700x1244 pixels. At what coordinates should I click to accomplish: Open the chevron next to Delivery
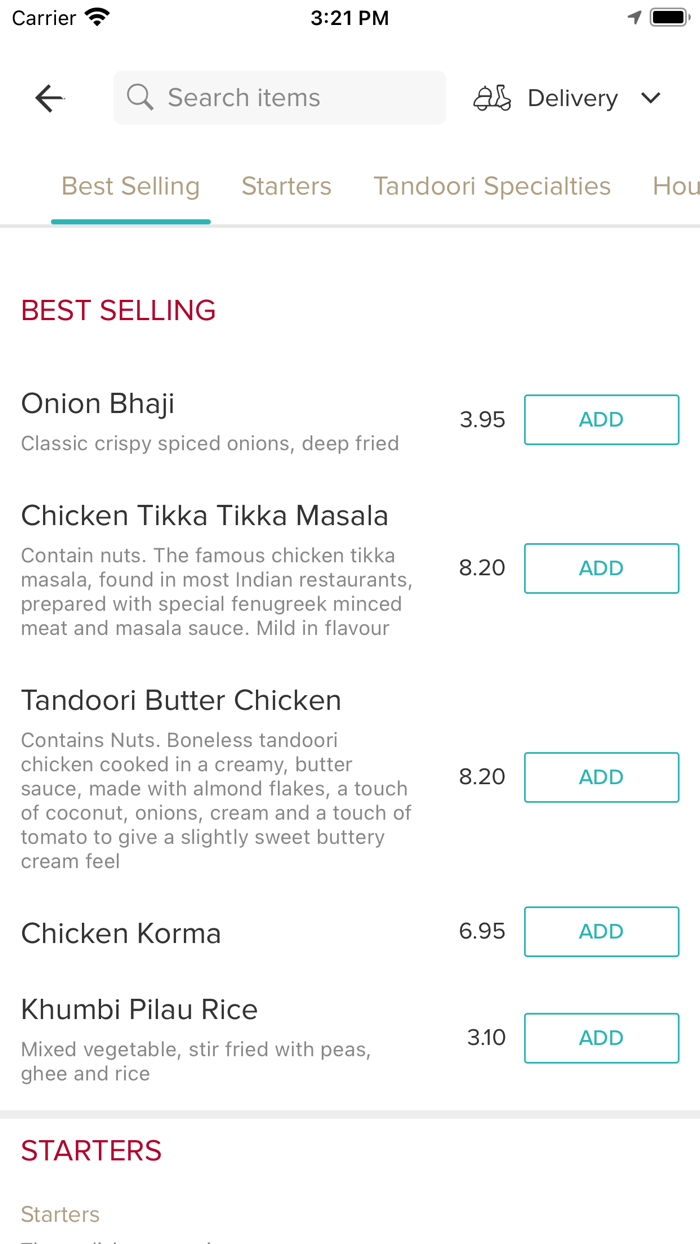point(650,97)
